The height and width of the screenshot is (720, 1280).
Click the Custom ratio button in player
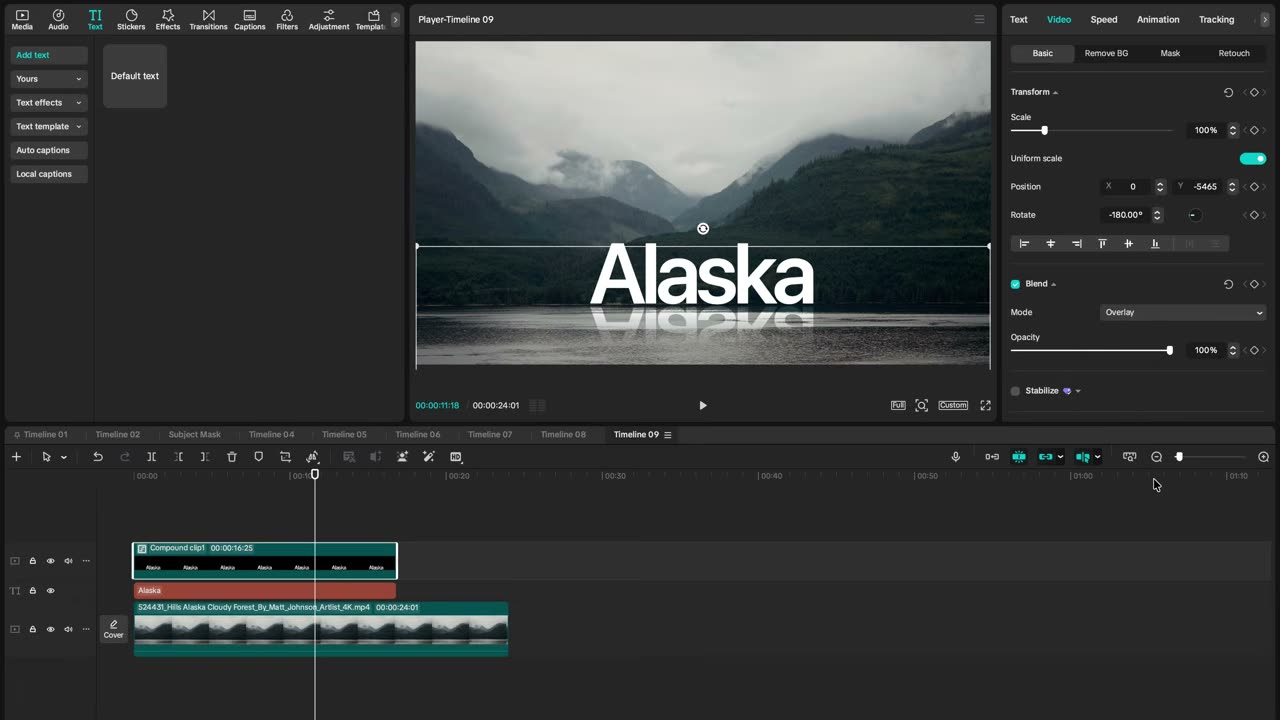coord(953,405)
